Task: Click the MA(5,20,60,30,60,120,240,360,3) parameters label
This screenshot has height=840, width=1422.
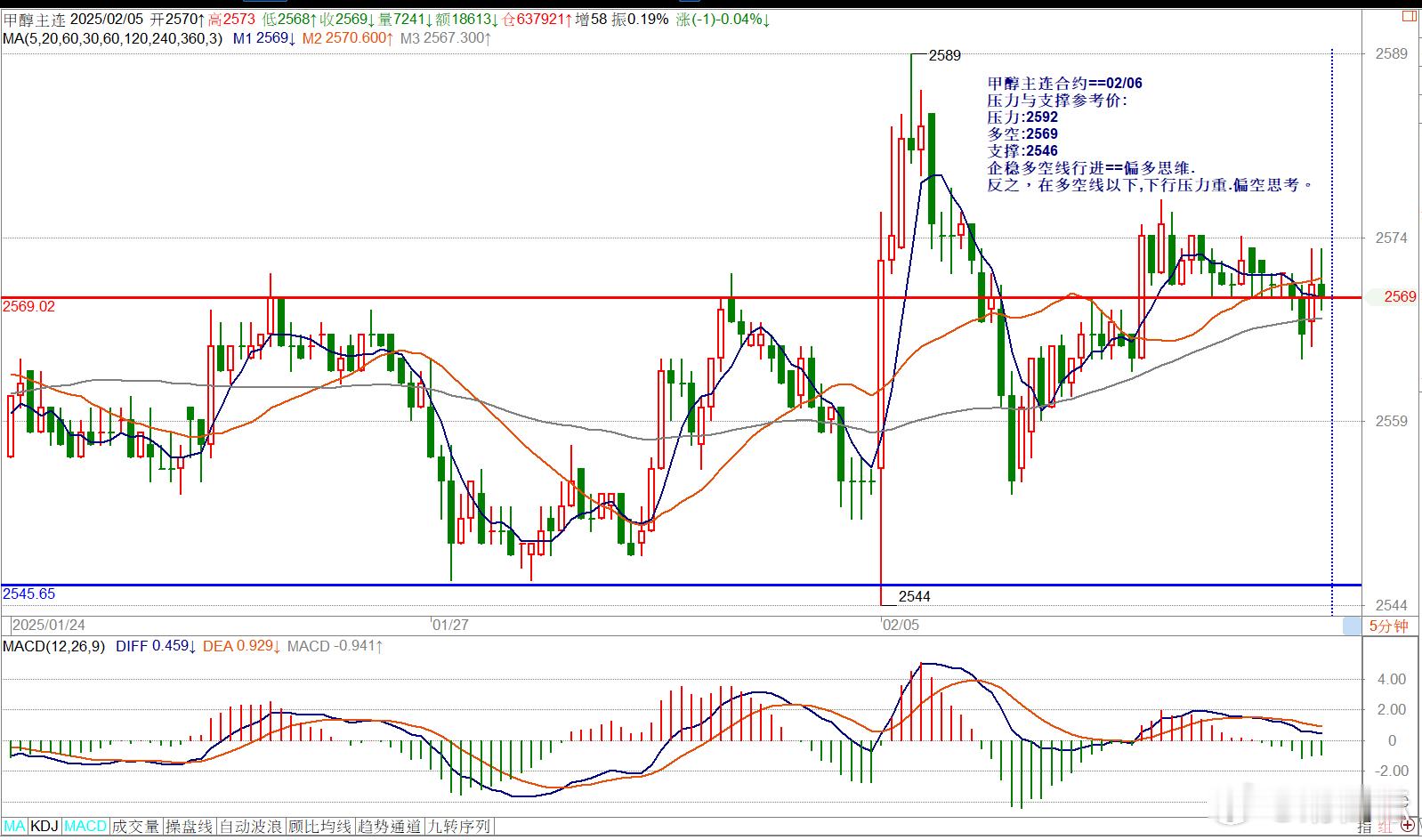Action: (113, 38)
